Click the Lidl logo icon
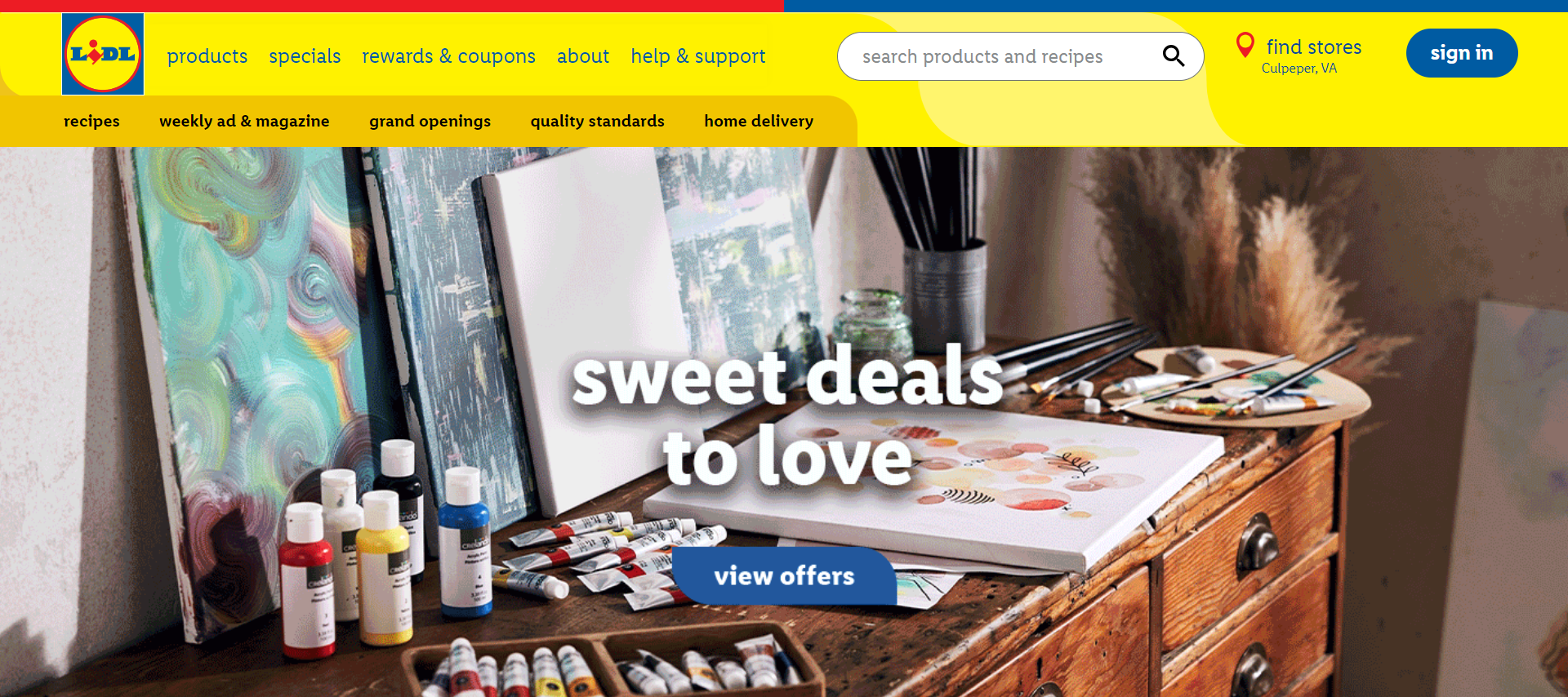Image resolution: width=1568 pixels, height=697 pixels. point(103,54)
